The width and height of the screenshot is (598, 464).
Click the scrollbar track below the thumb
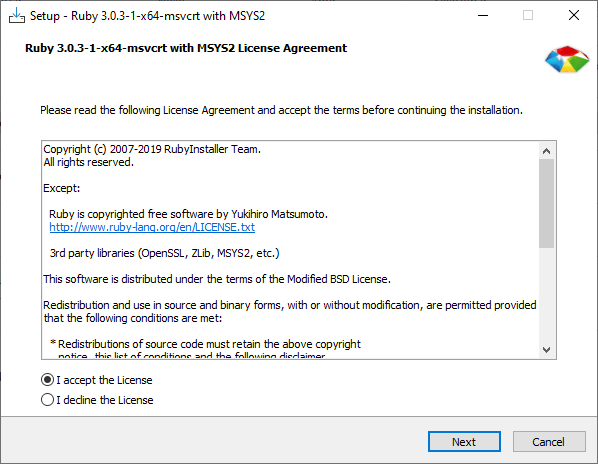[x=547, y=295]
